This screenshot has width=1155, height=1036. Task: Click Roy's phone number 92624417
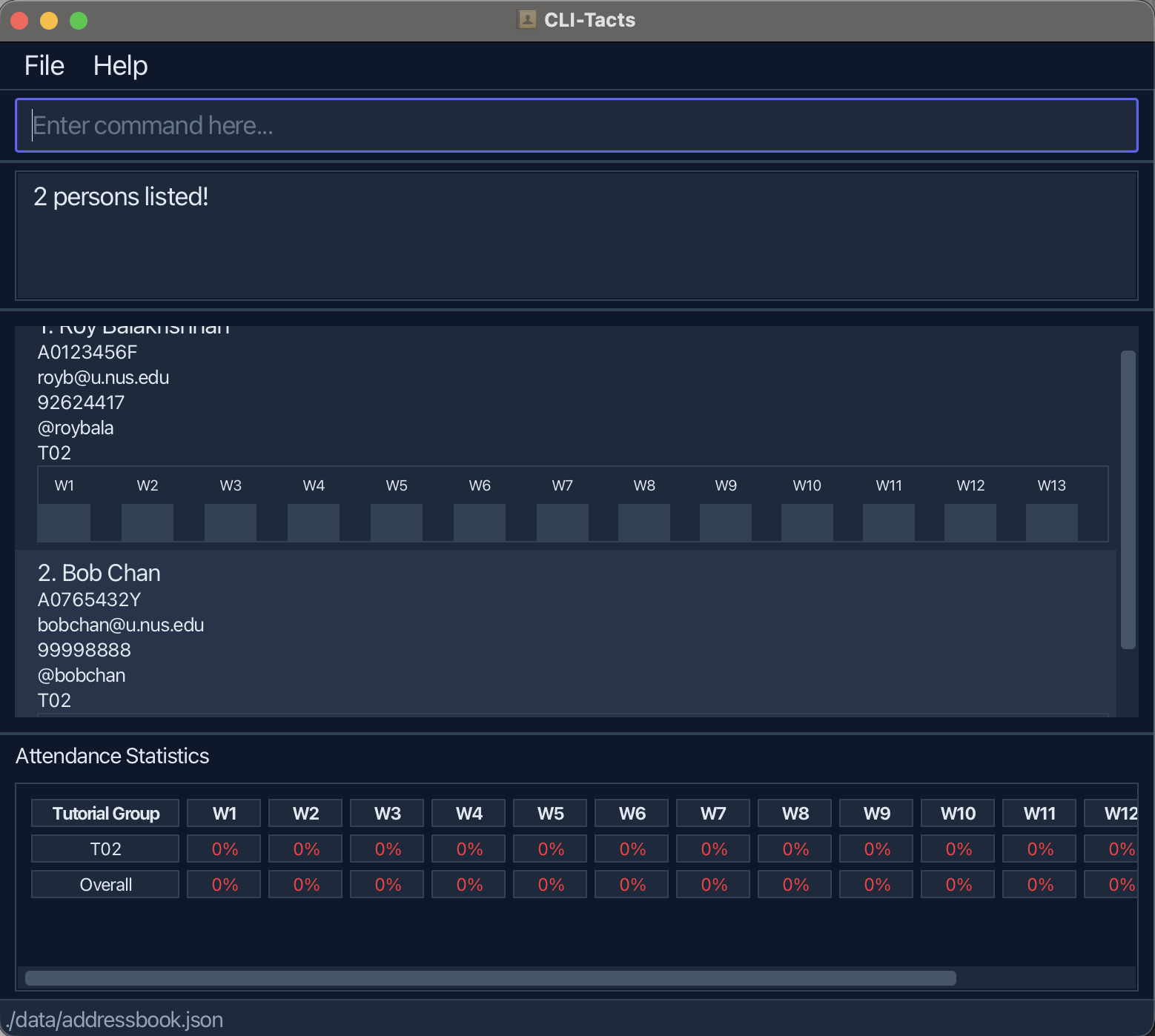tap(81, 402)
